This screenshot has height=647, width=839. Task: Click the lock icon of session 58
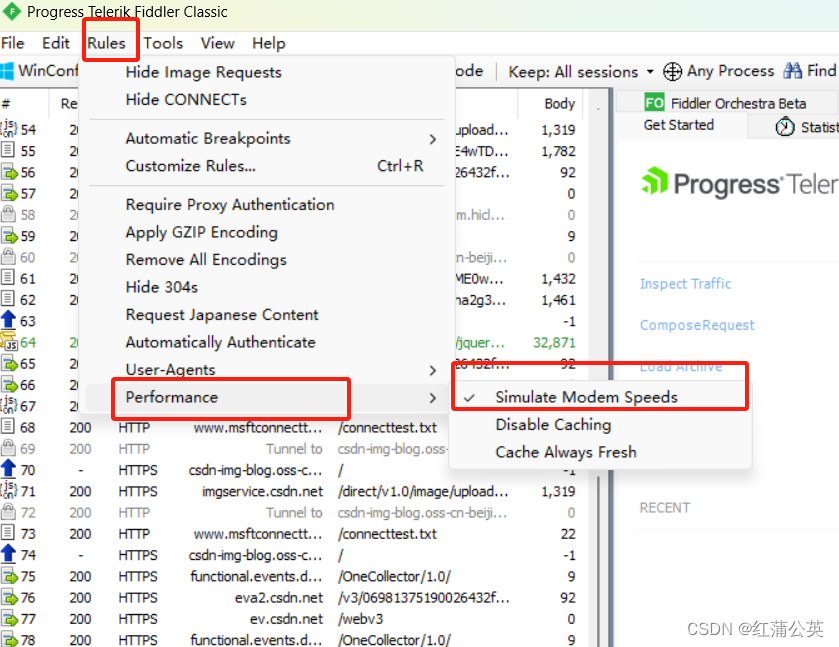coord(8,214)
